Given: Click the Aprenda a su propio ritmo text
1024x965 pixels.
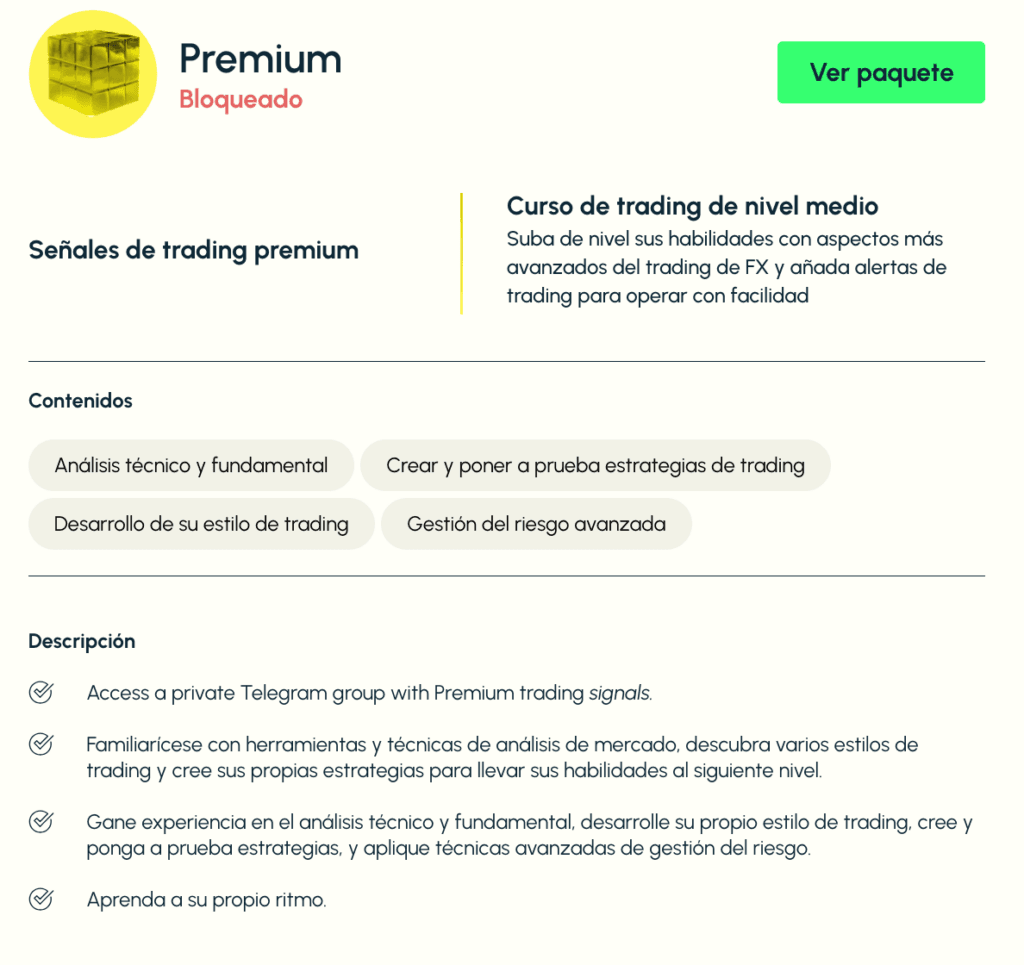Looking at the screenshot, I should tap(206, 899).
